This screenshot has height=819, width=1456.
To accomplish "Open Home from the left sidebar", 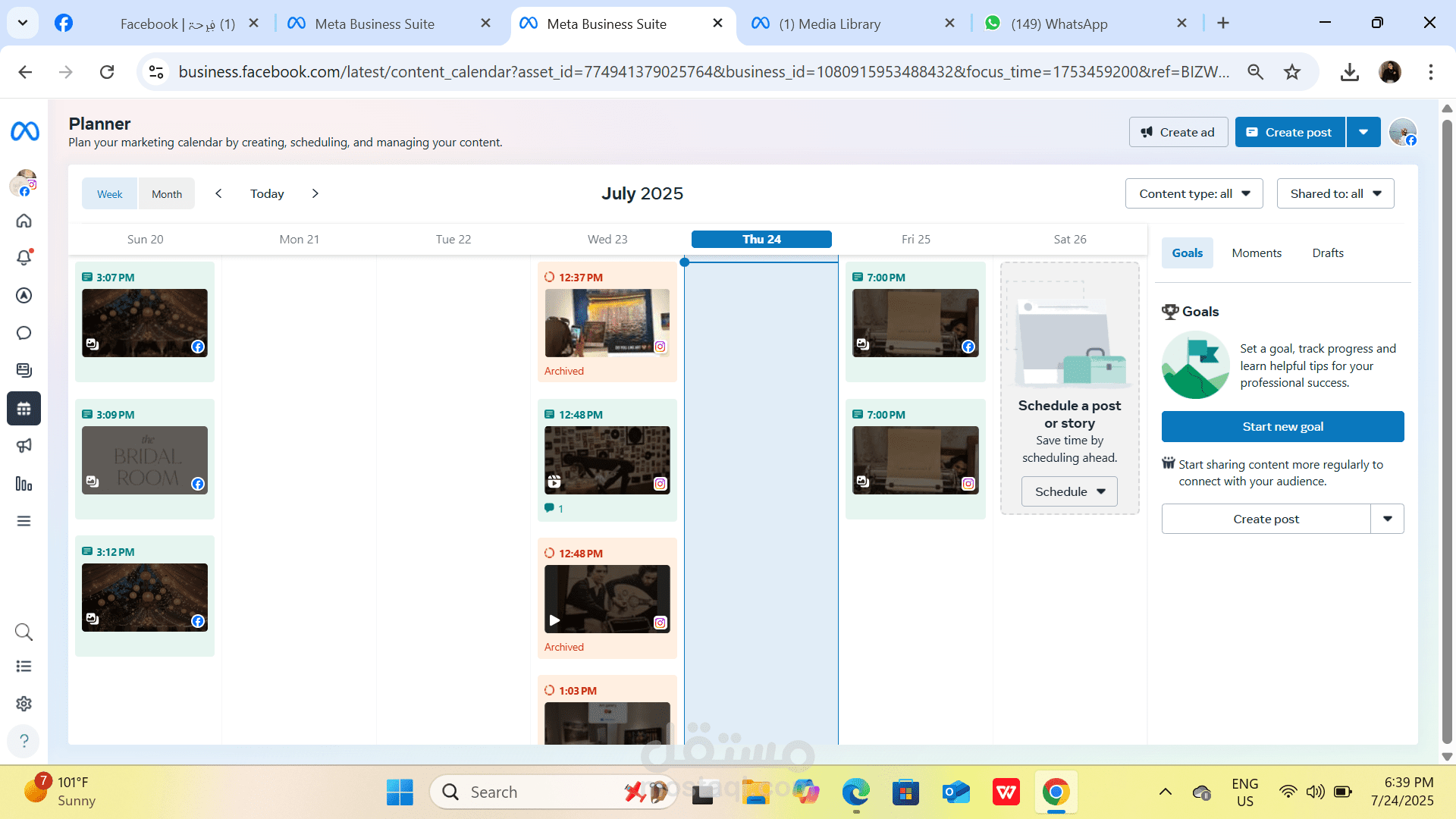I will [x=24, y=221].
